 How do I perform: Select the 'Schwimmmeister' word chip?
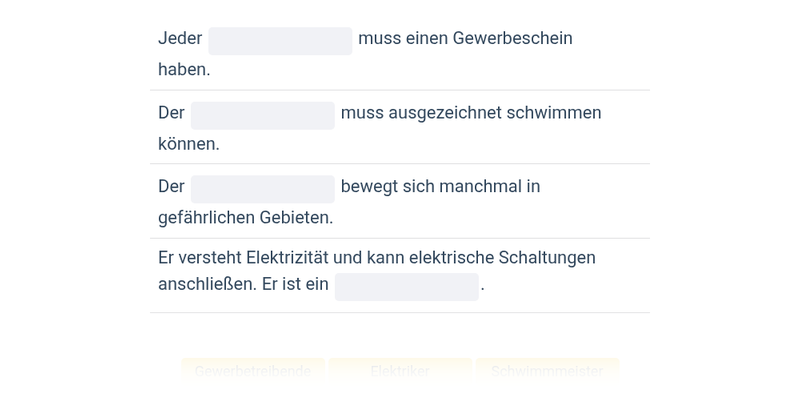pos(547,371)
